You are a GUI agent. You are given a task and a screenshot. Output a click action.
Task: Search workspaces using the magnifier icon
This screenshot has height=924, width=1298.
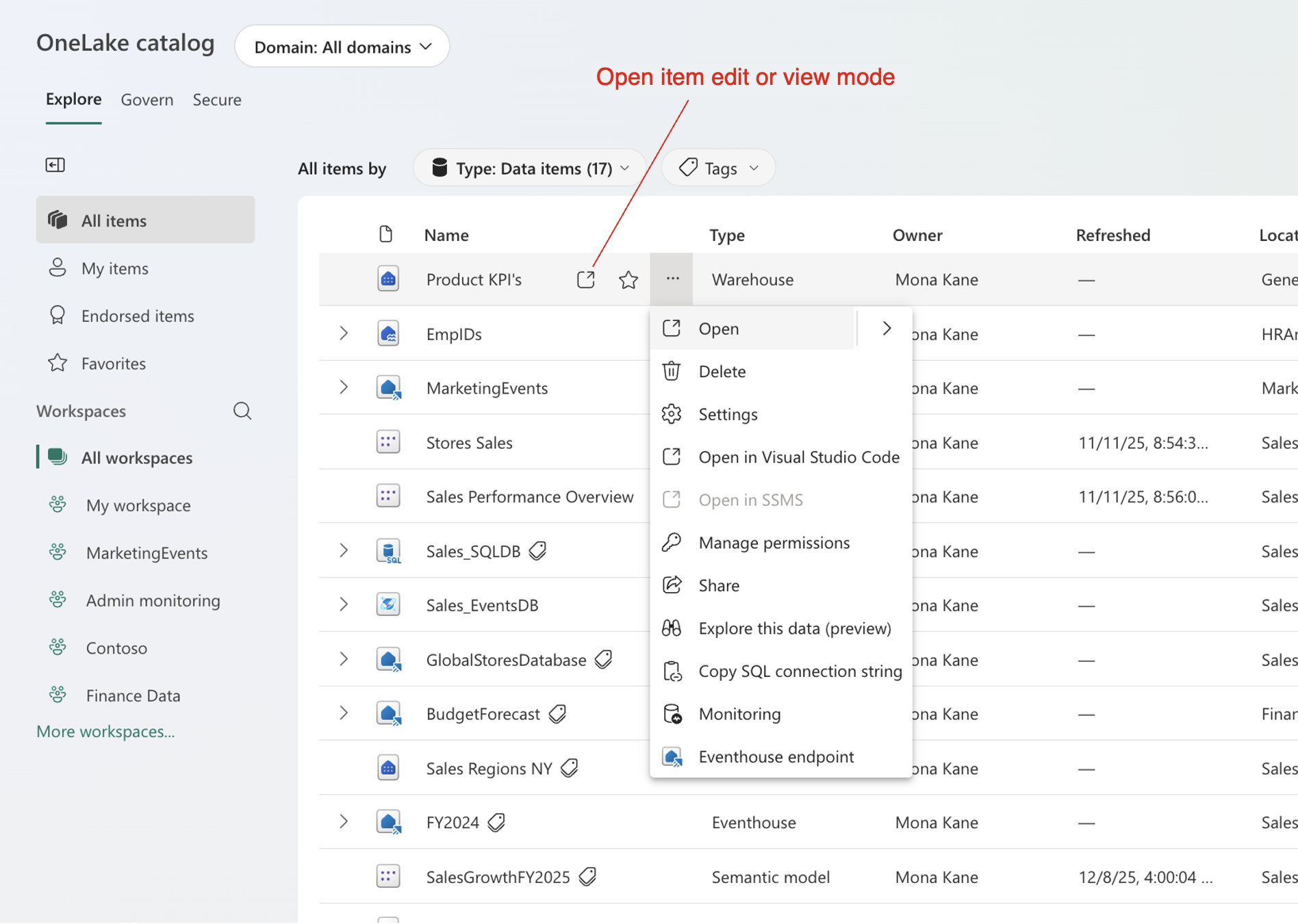[242, 411]
